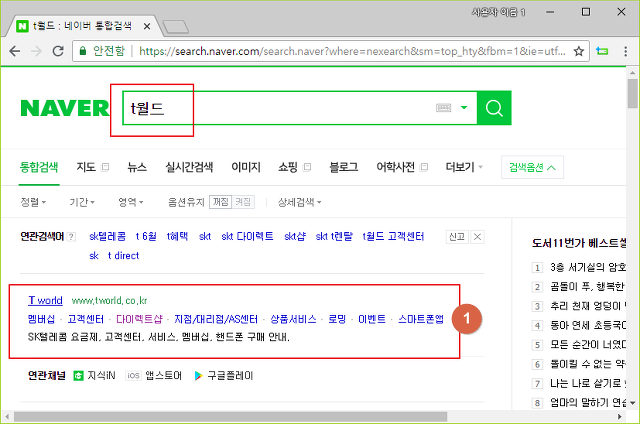640x424 pixels.
Task: Select the 이미지 tab
Action: pyautogui.click(x=246, y=167)
